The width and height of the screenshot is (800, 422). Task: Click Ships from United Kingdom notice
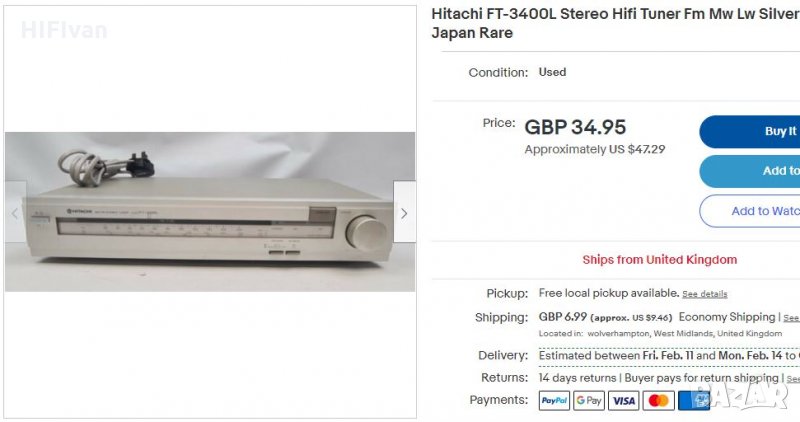[660, 260]
